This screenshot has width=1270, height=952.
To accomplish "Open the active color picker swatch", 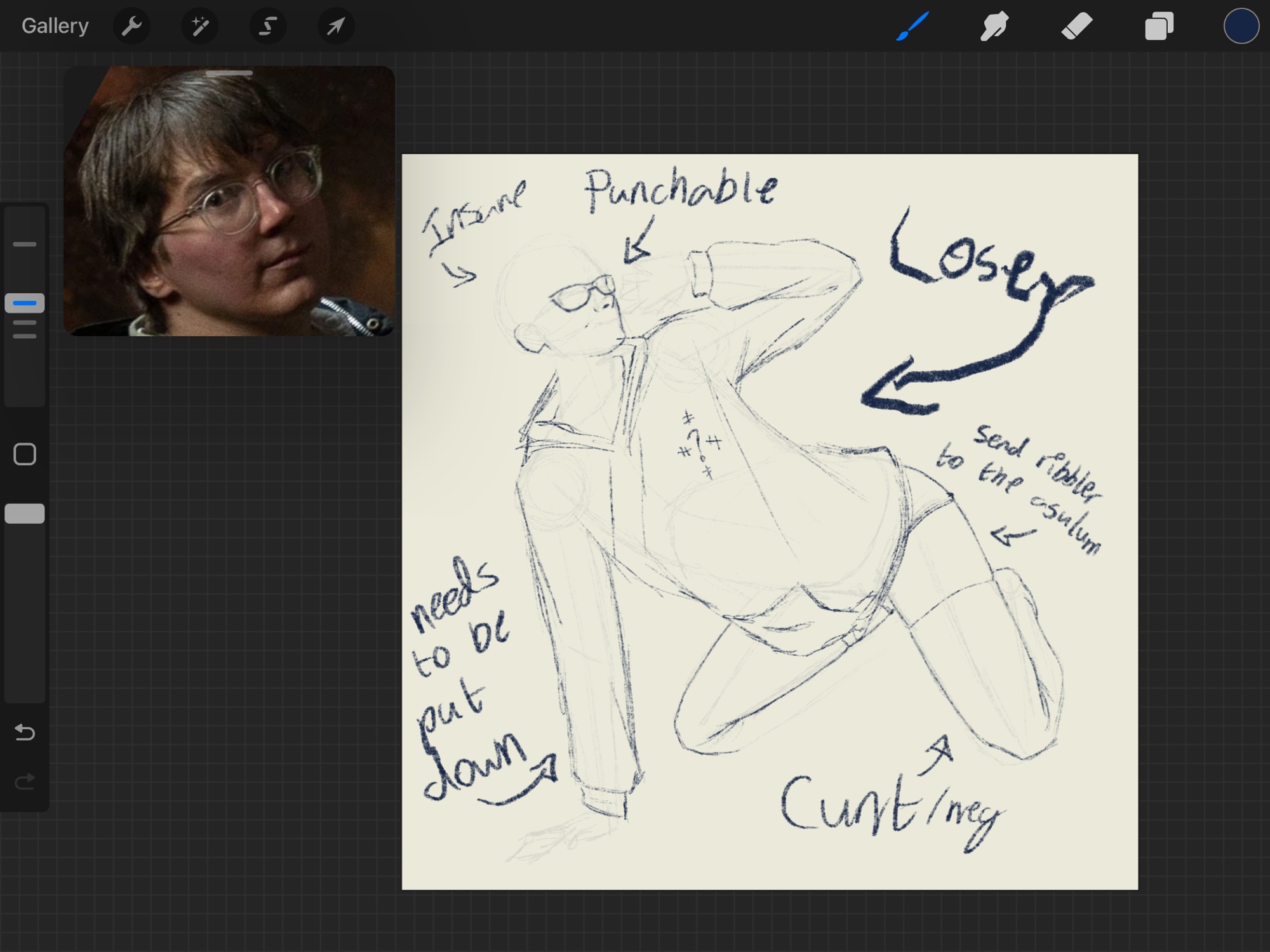I will pyautogui.click(x=1241, y=26).
